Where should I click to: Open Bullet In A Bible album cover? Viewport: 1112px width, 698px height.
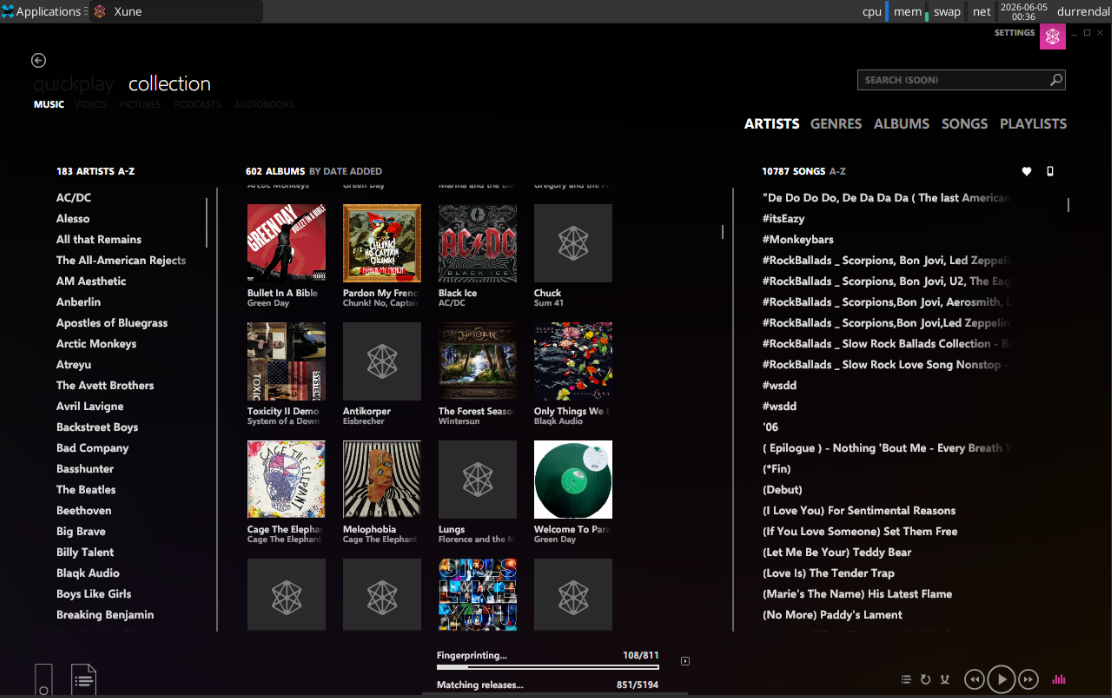(x=287, y=243)
